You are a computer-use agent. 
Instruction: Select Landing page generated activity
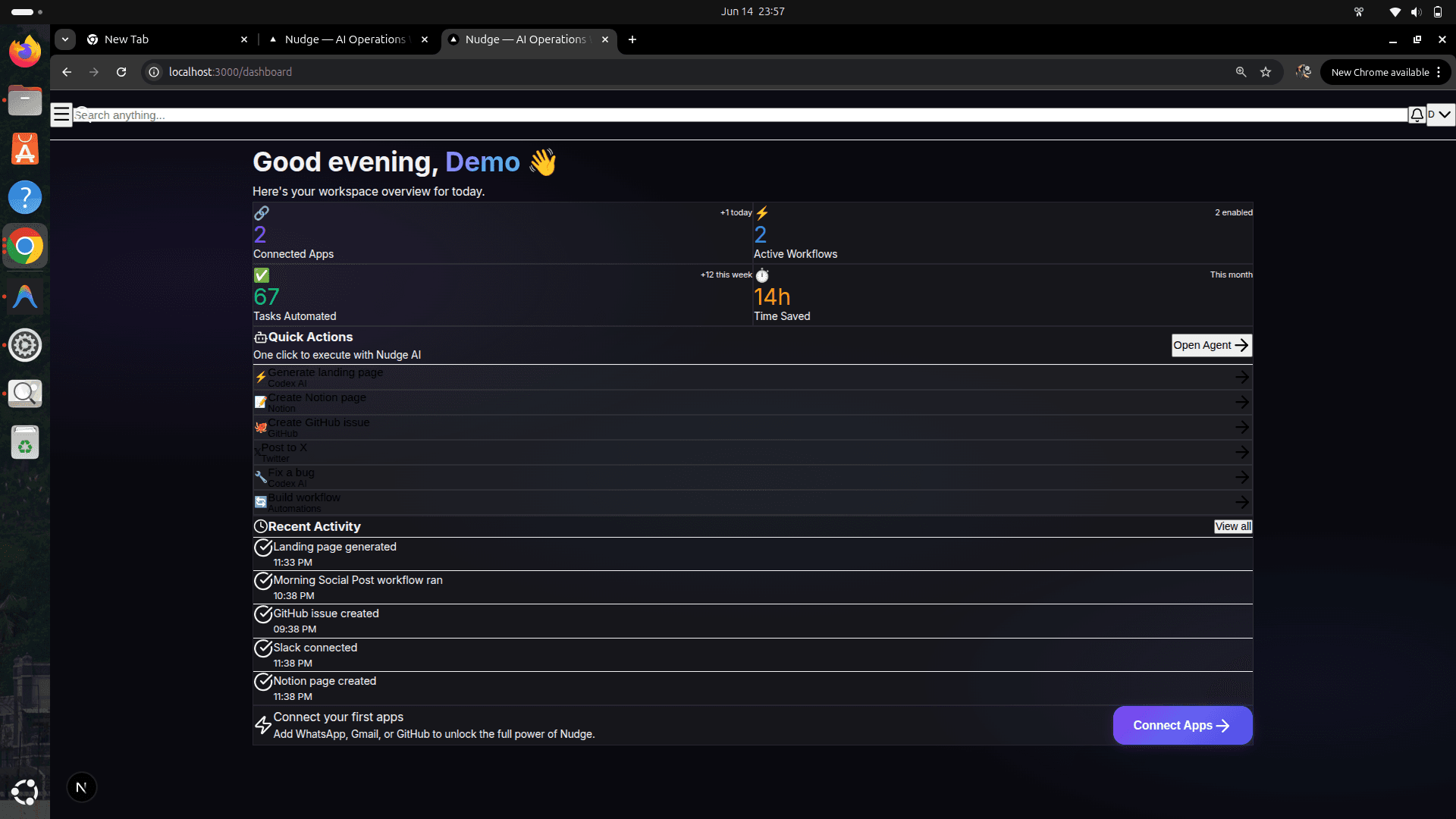coord(752,554)
